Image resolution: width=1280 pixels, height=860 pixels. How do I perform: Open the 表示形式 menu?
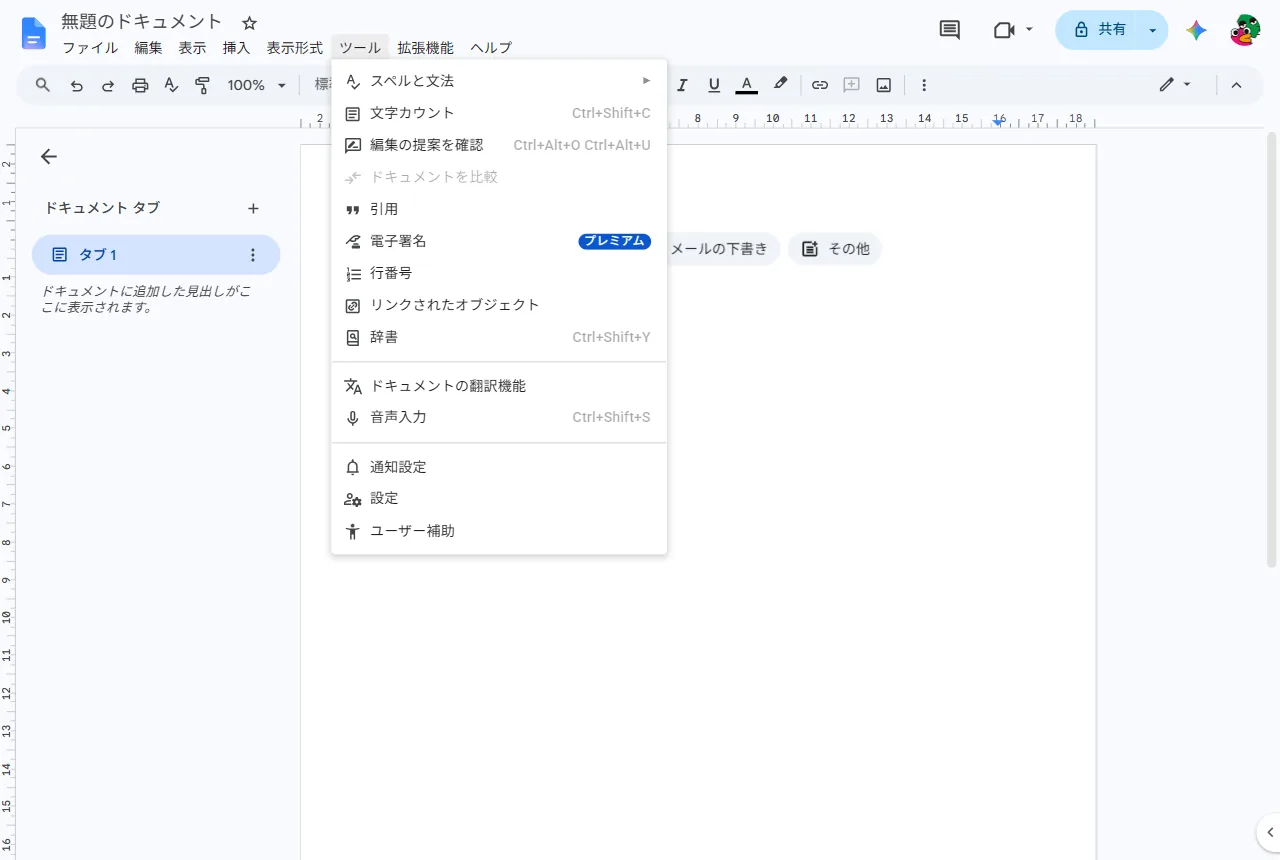pos(294,48)
